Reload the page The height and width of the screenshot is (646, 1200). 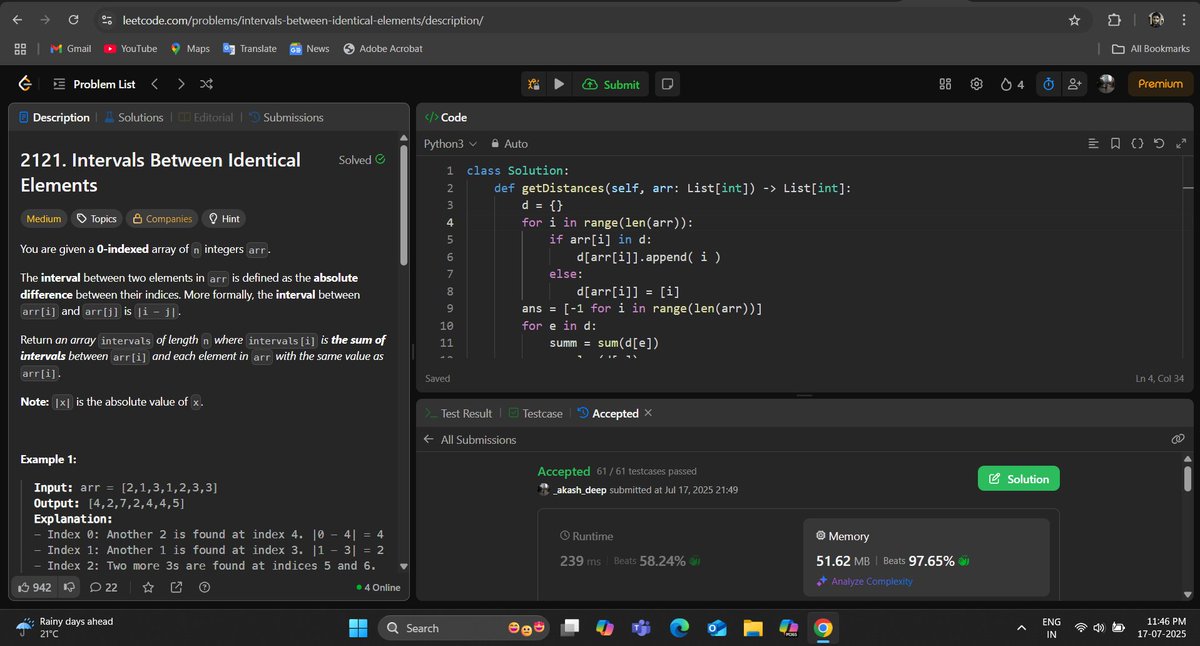click(73, 20)
